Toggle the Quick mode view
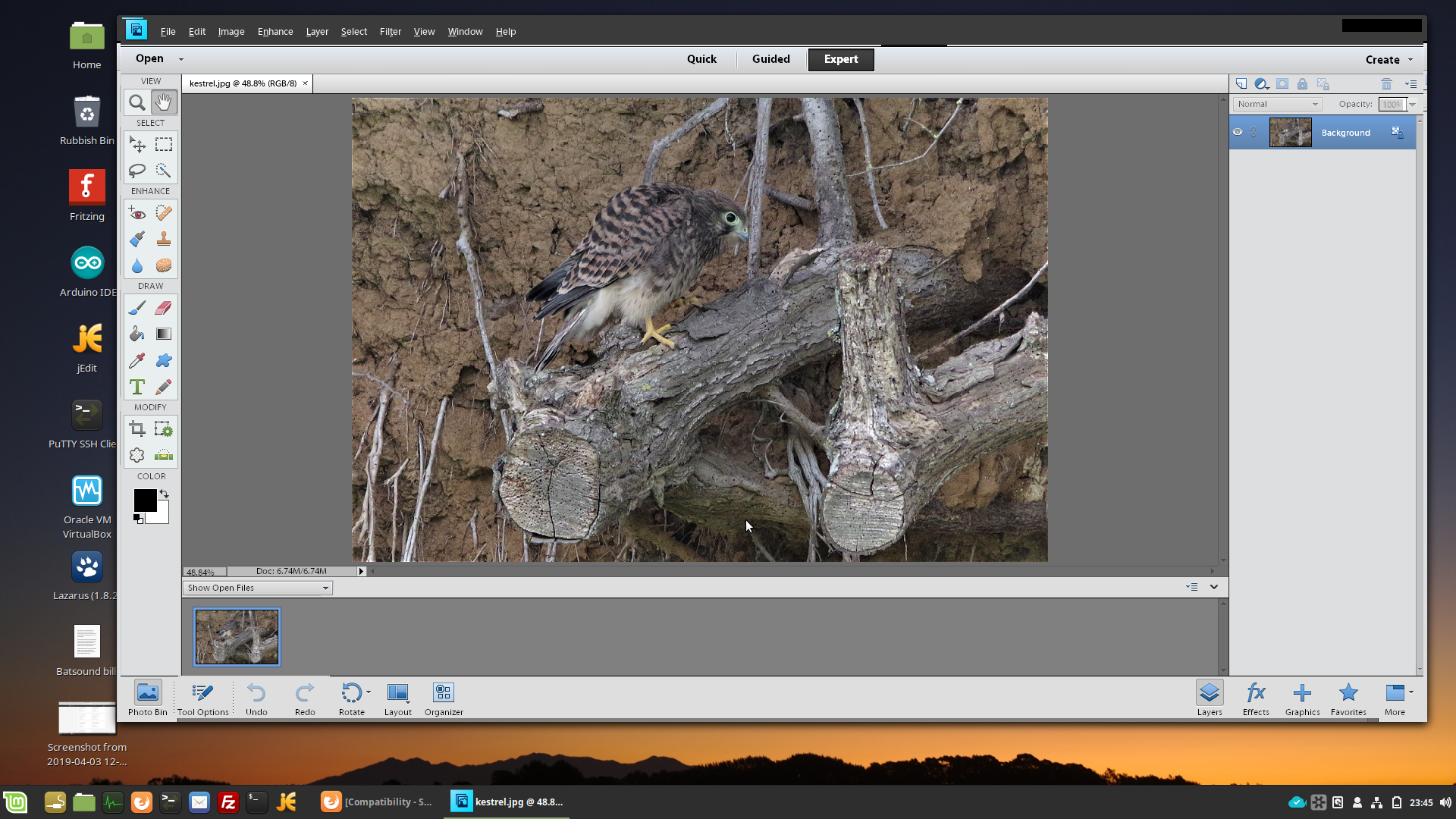The image size is (1456, 819). 701,58
